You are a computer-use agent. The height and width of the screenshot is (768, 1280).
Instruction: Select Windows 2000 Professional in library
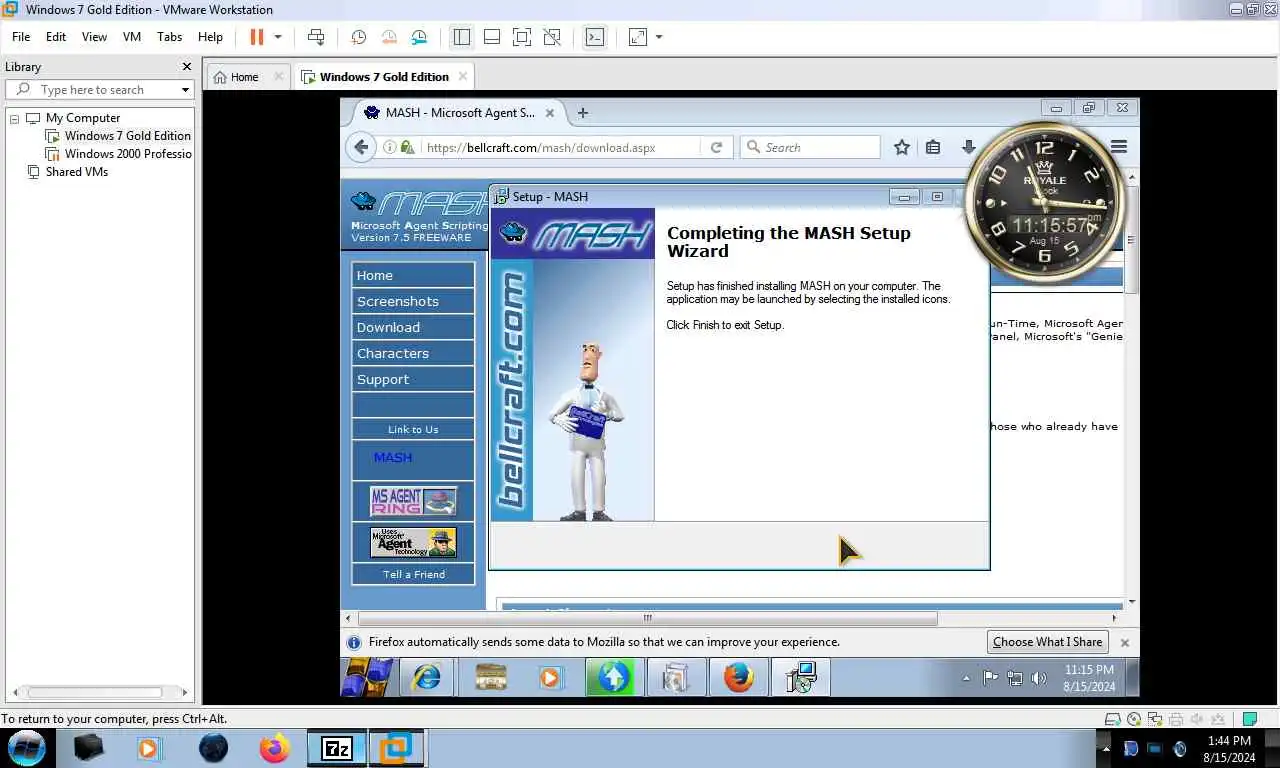tap(127, 154)
